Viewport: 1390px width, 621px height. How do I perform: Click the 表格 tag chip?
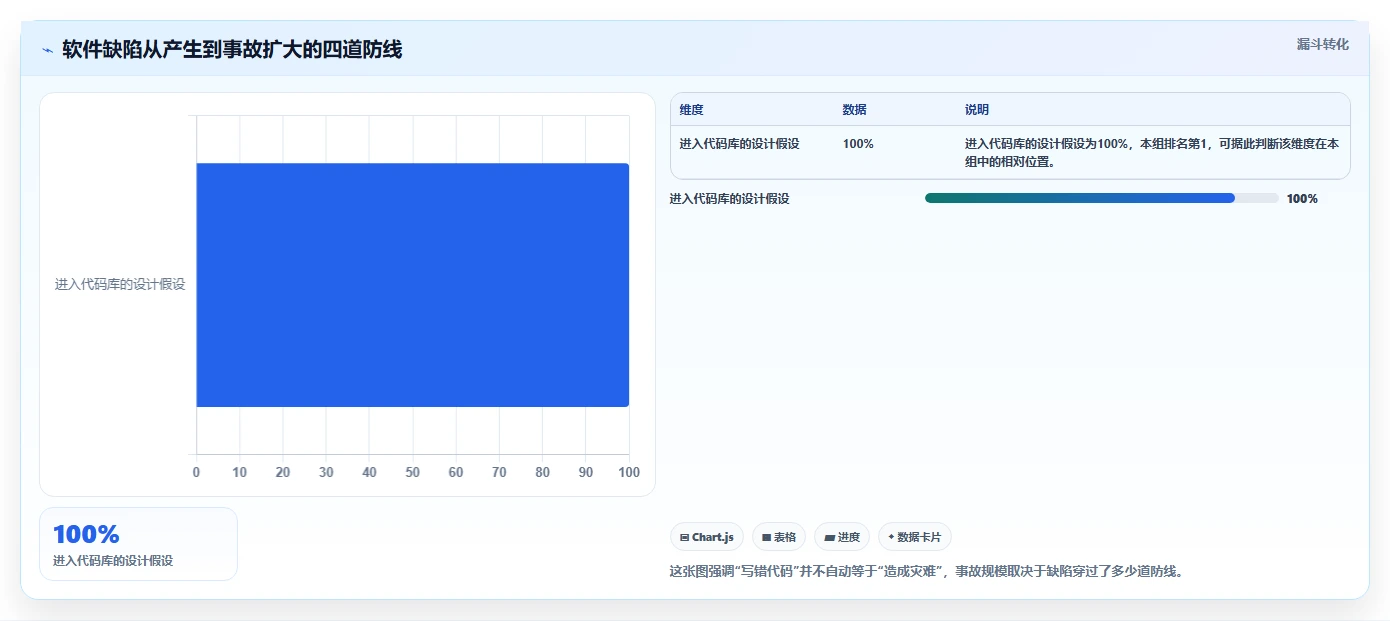779,537
